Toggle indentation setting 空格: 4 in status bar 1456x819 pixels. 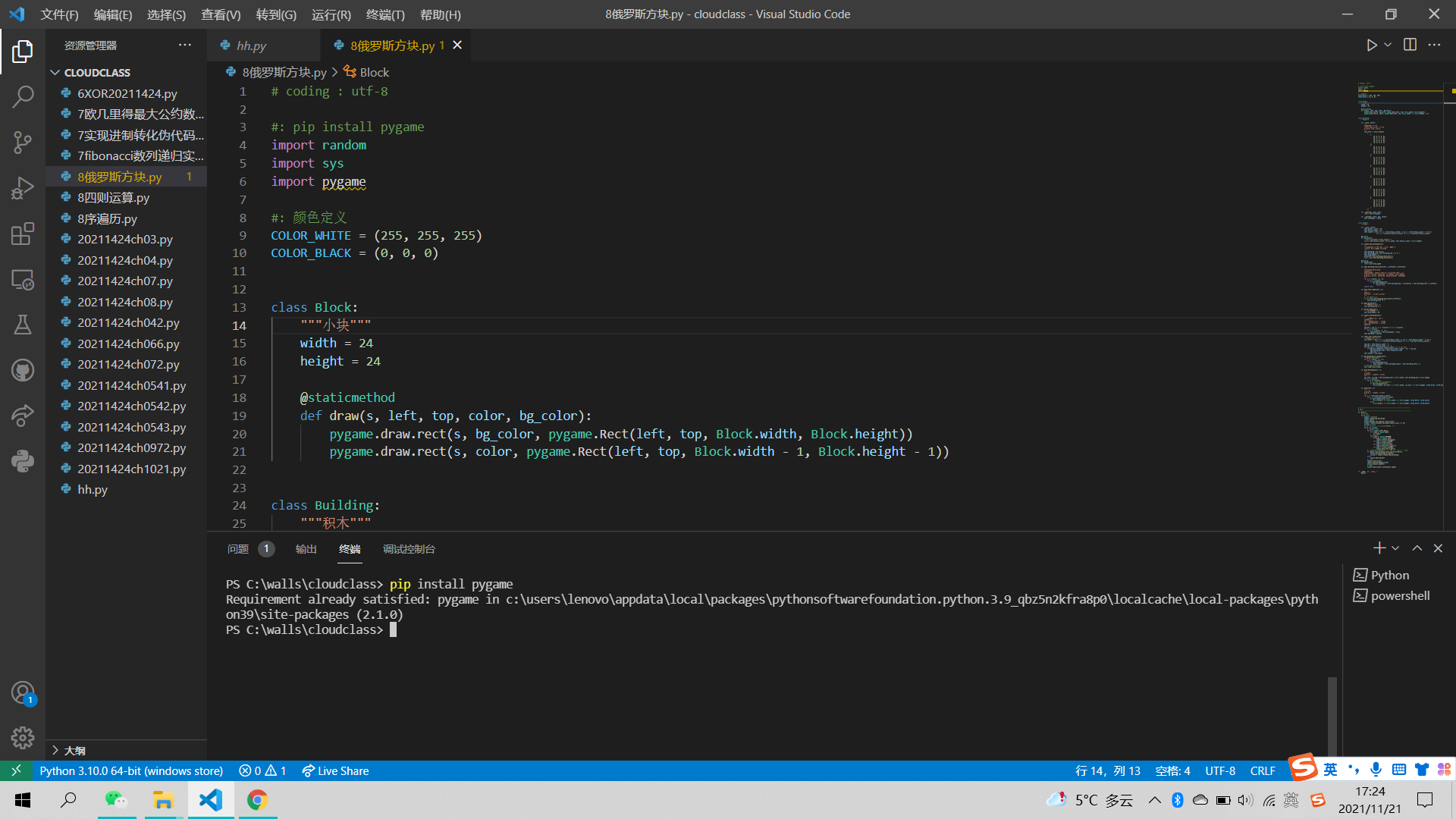tap(1172, 770)
